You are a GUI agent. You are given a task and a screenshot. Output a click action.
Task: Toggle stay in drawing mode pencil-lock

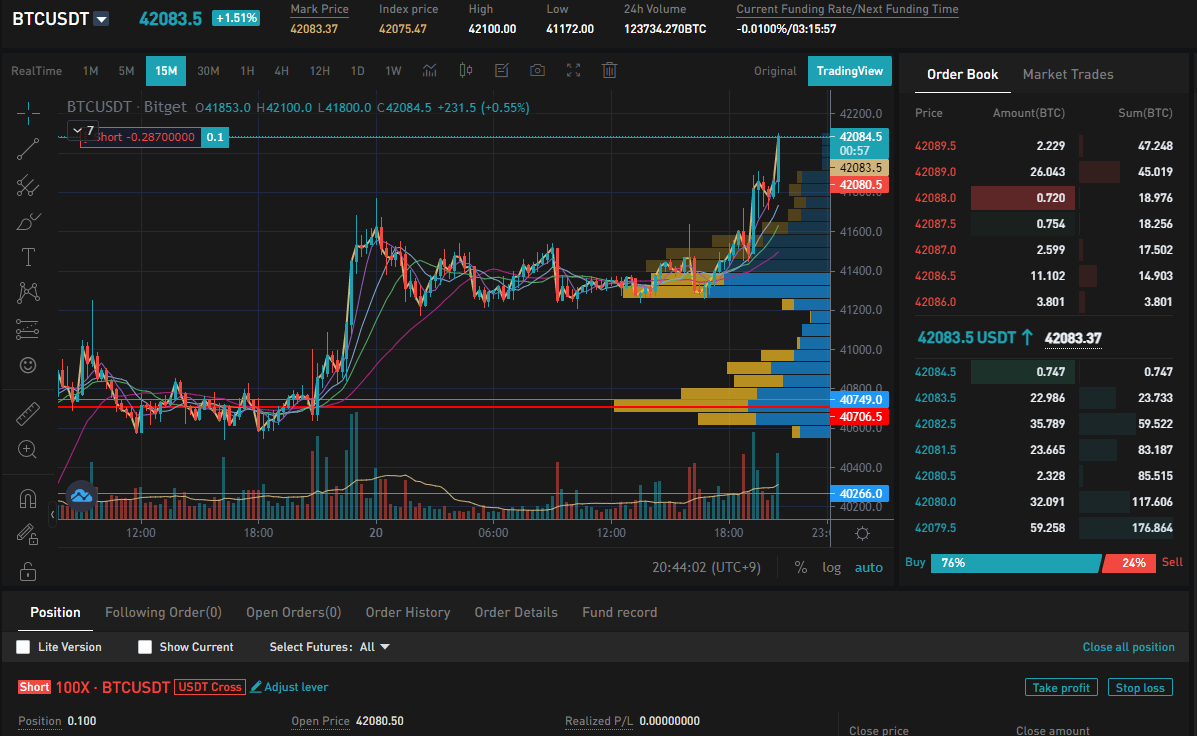(28, 535)
